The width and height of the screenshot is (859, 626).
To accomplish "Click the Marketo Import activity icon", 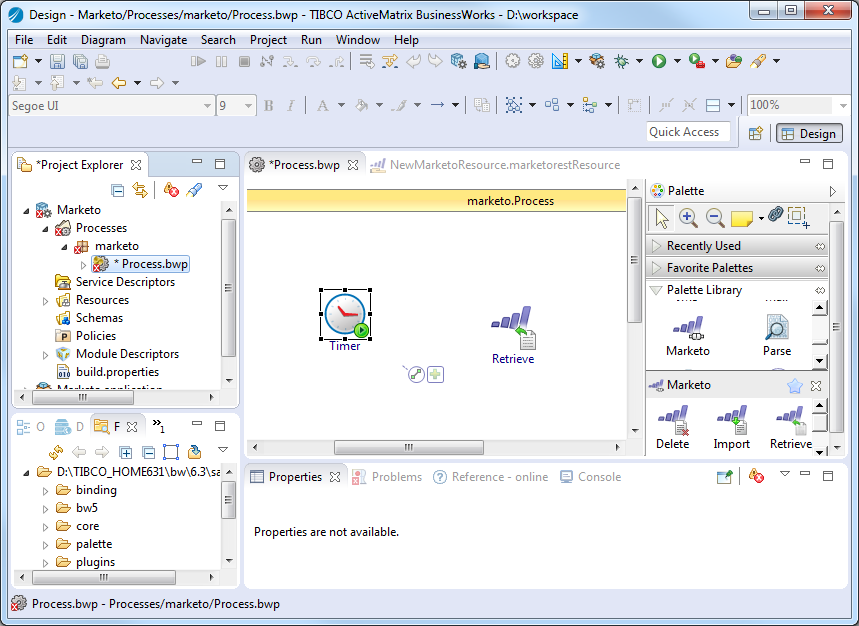I will point(731,418).
